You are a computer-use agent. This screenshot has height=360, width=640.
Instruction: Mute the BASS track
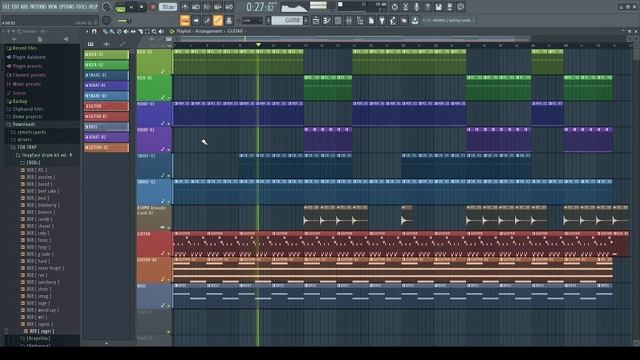[169, 305]
